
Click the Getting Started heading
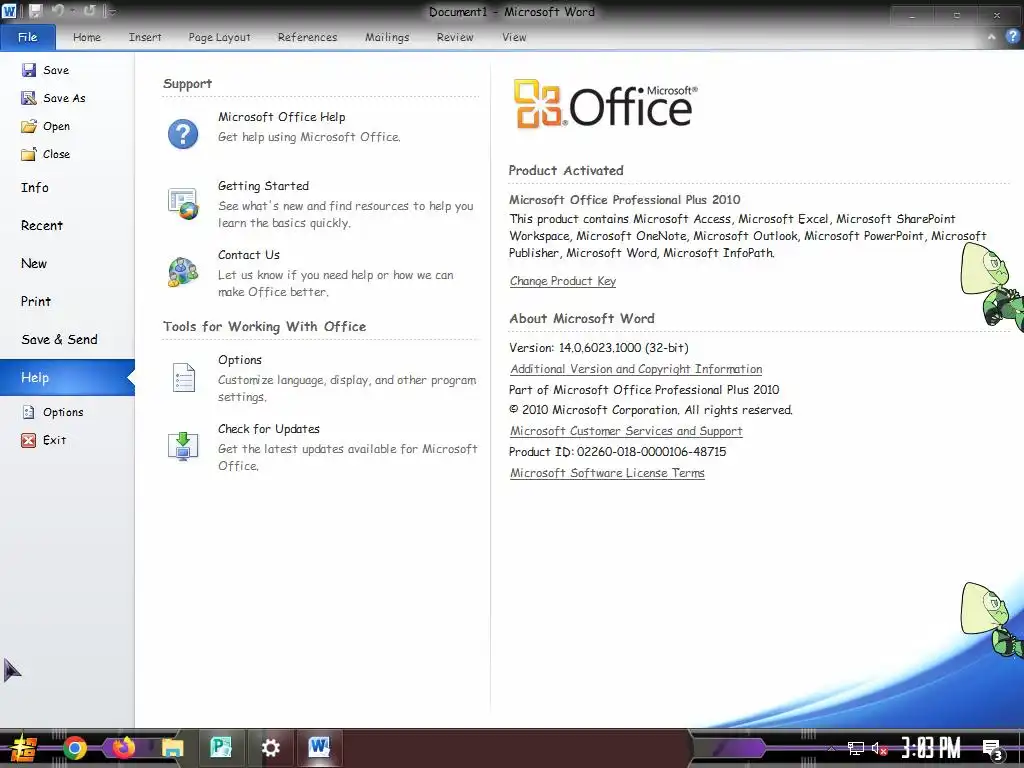pos(264,186)
